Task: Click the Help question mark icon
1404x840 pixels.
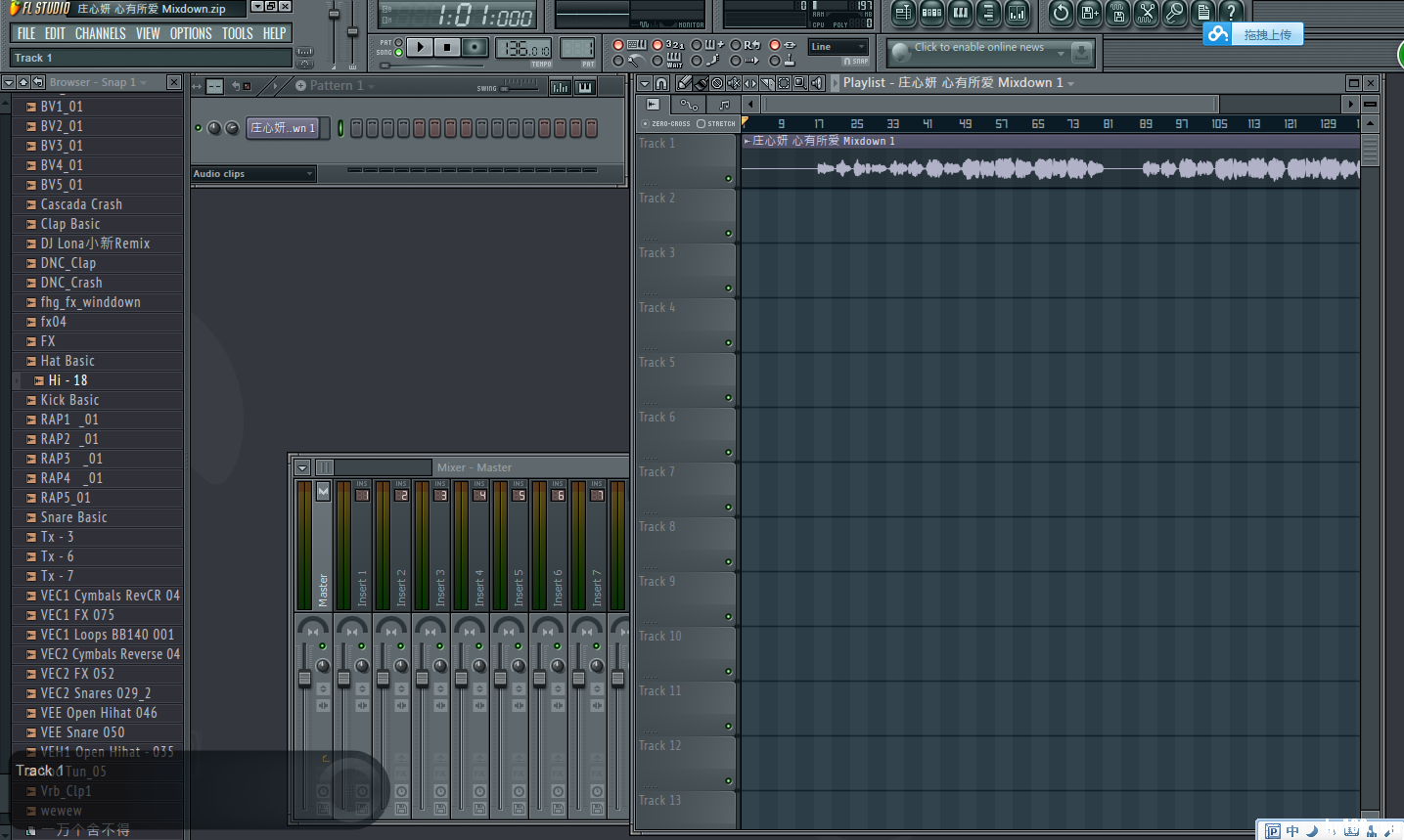Action: tap(1232, 13)
